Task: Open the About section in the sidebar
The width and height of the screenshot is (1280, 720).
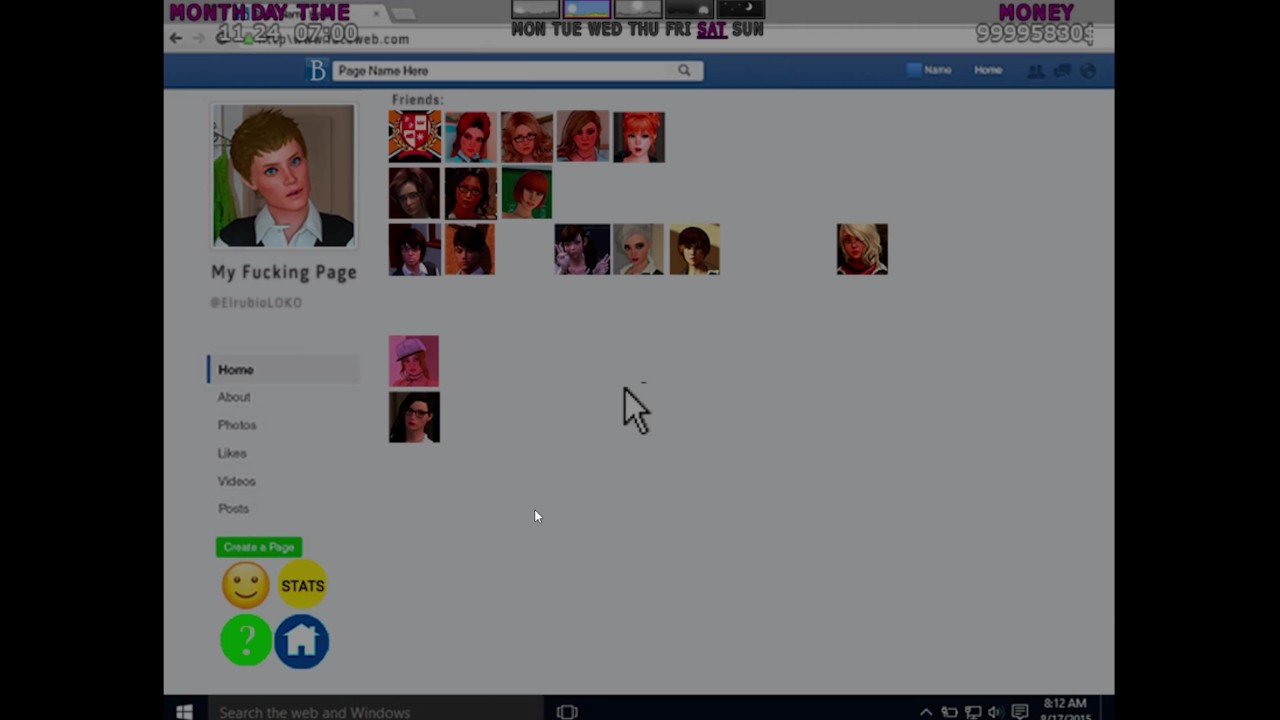Action: click(x=234, y=397)
